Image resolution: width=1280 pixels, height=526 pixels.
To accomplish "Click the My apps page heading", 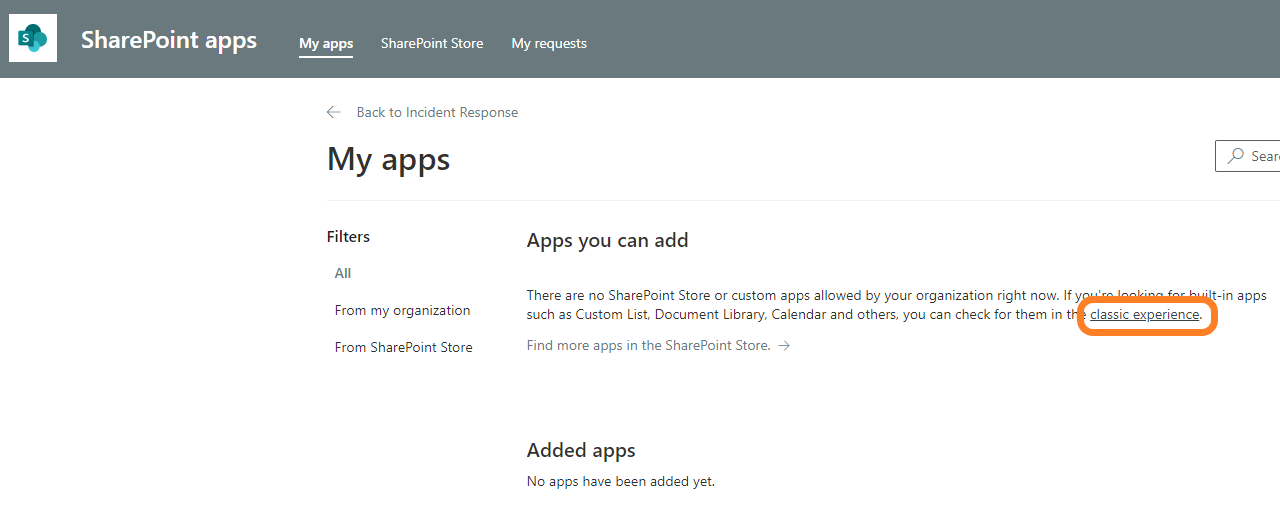I will coord(389,159).
